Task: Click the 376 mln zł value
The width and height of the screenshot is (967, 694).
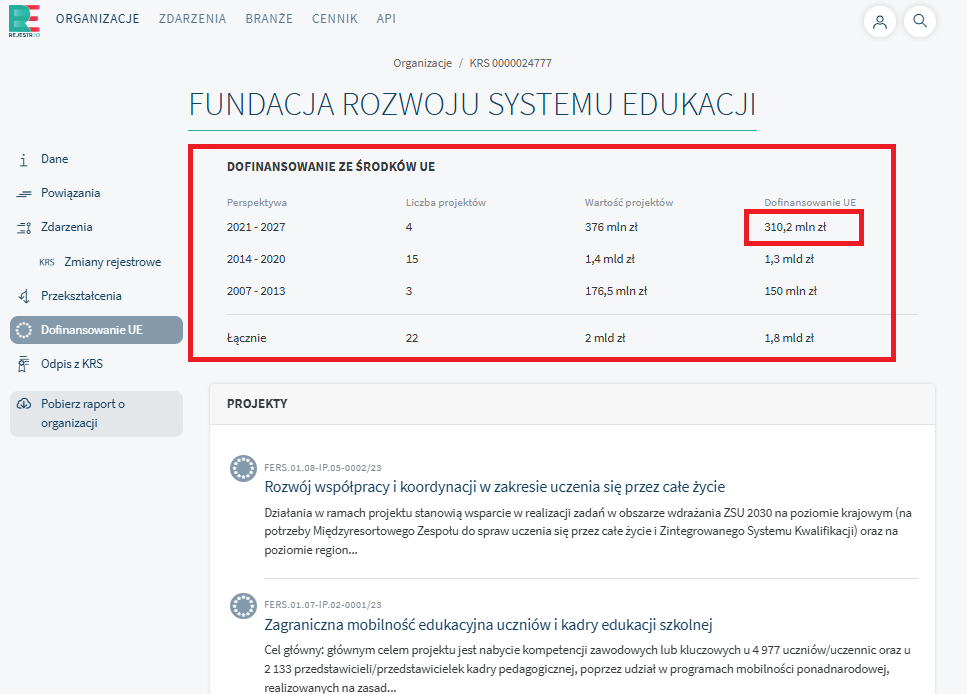Action: point(612,227)
